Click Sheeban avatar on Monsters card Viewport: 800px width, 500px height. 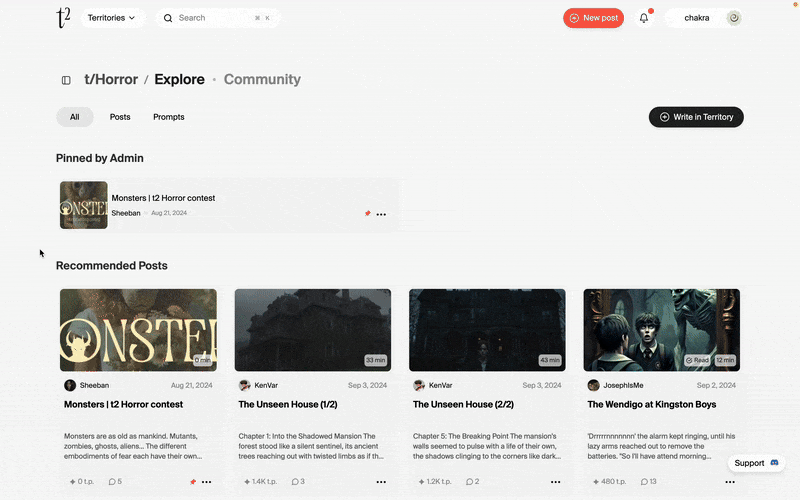click(x=70, y=385)
